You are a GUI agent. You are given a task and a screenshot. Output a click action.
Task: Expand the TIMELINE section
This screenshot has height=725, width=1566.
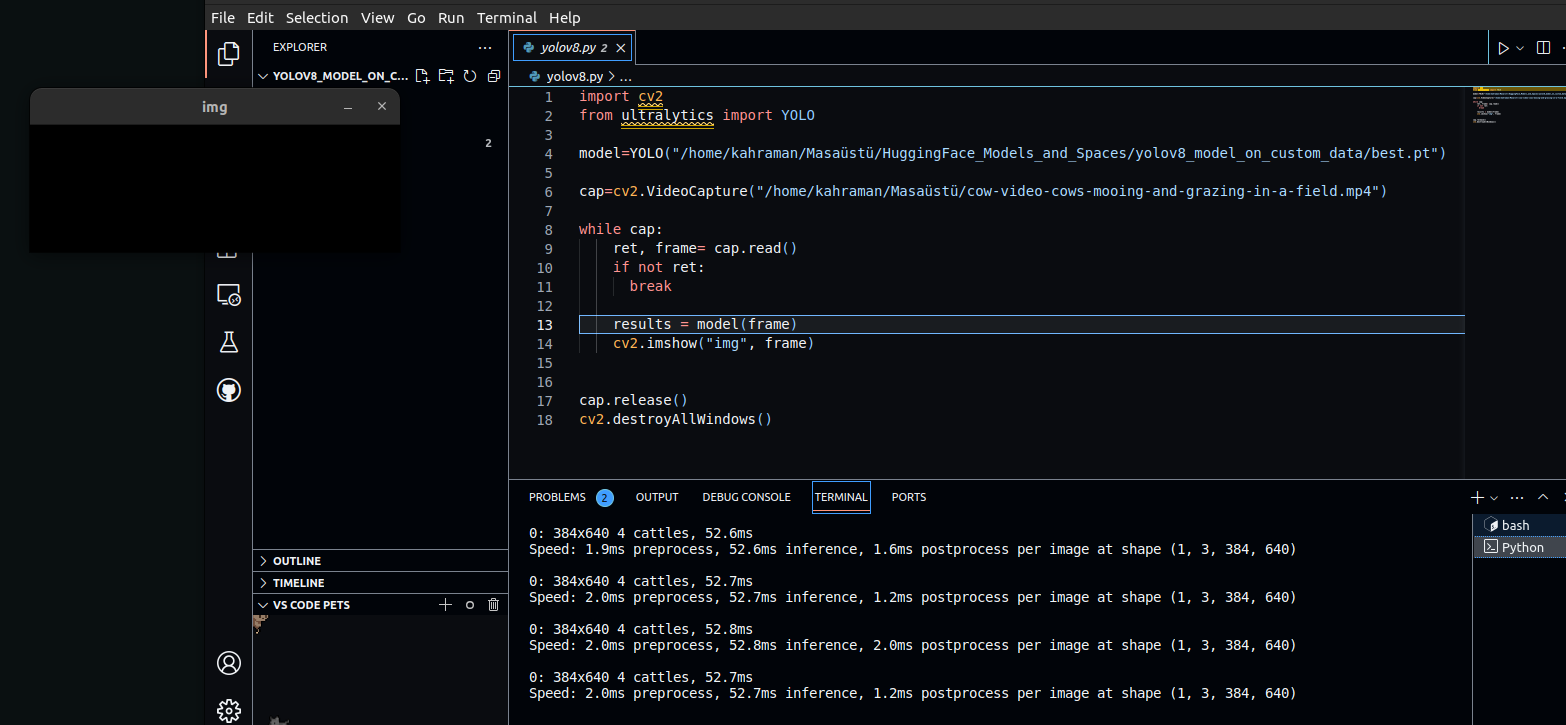point(298,583)
